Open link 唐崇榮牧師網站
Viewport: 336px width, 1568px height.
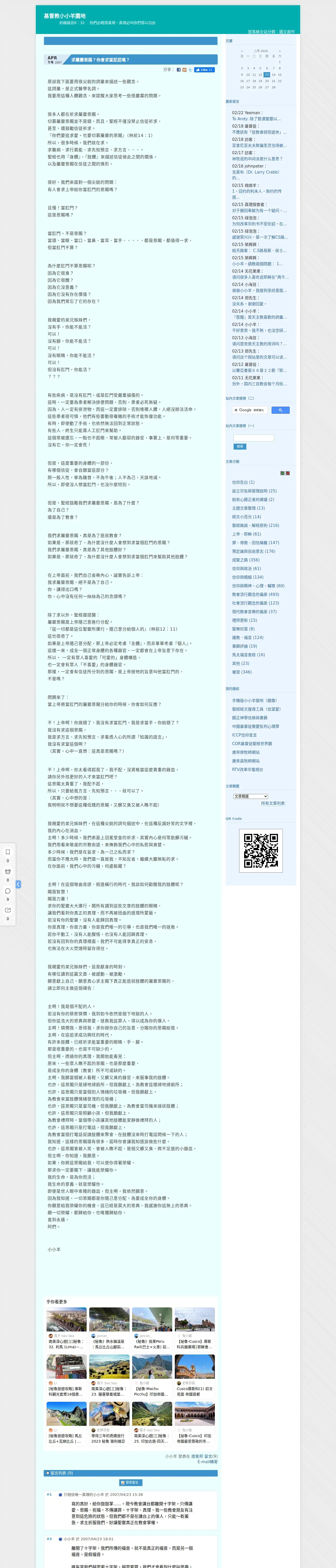246,752
